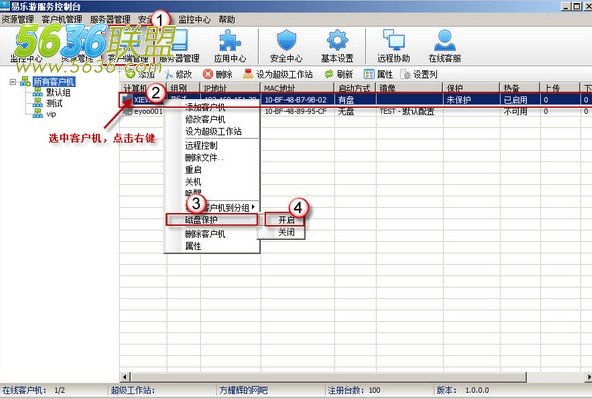
Task: Click the 服务器管理 toolbar icon
Action: pyautogui.click(x=179, y=46)
